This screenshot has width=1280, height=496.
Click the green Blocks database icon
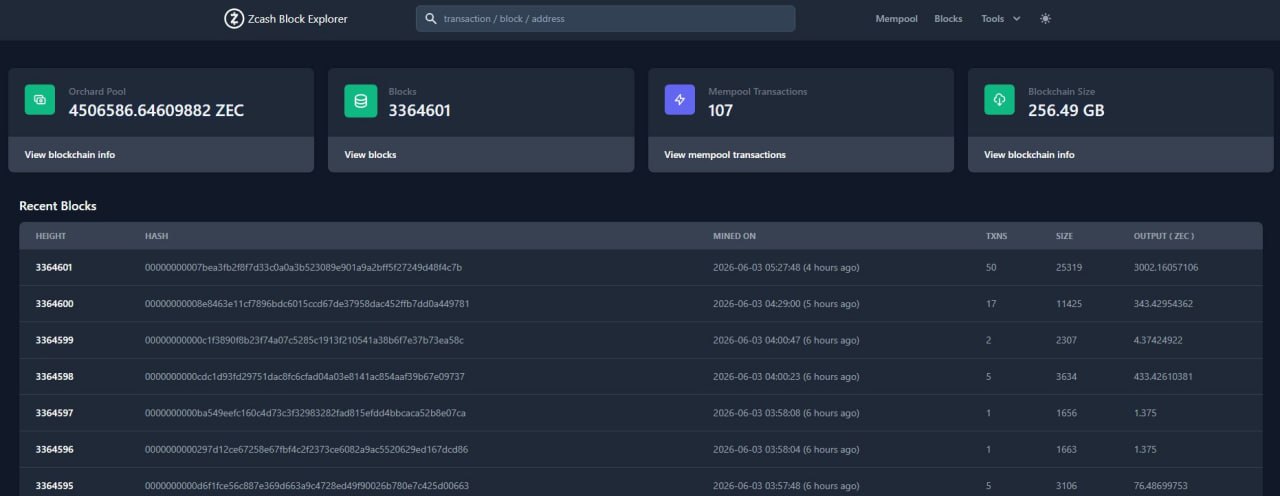(x=361, y=100)
